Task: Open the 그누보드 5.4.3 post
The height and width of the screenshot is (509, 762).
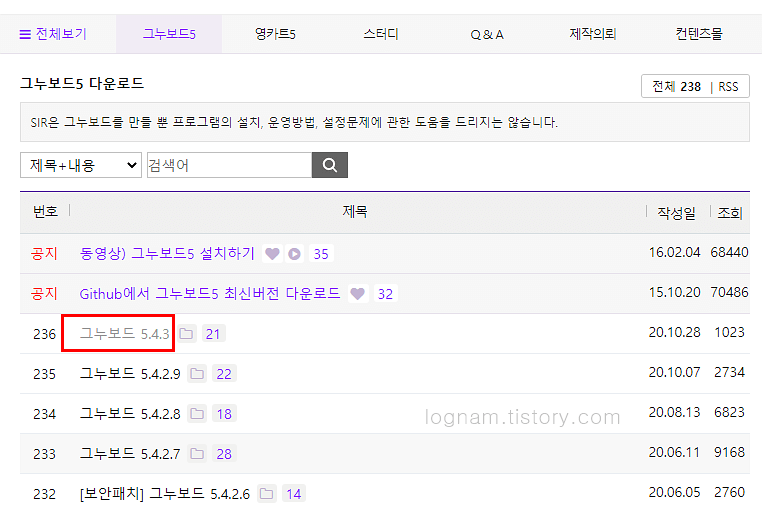Action: (124, 333)
